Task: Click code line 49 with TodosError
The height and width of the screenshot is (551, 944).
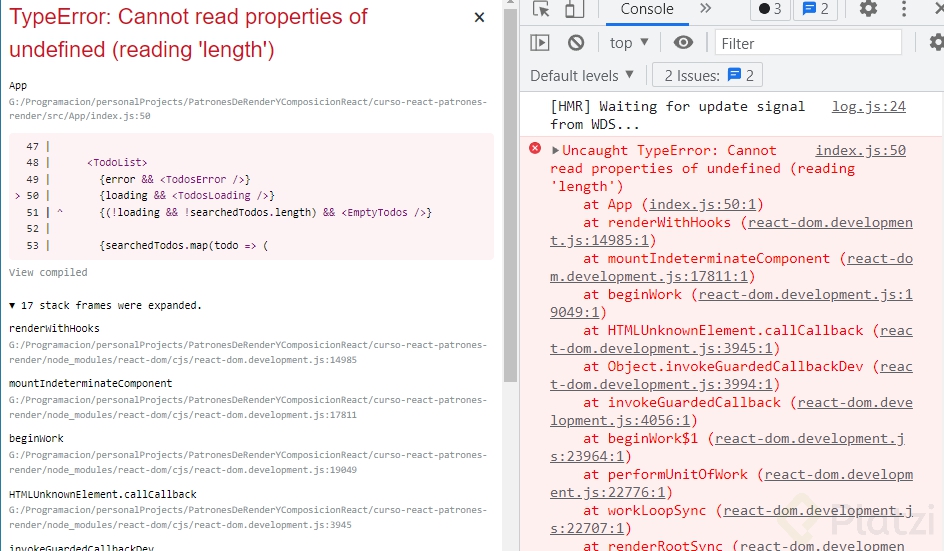Action: (x=175, y=179)
